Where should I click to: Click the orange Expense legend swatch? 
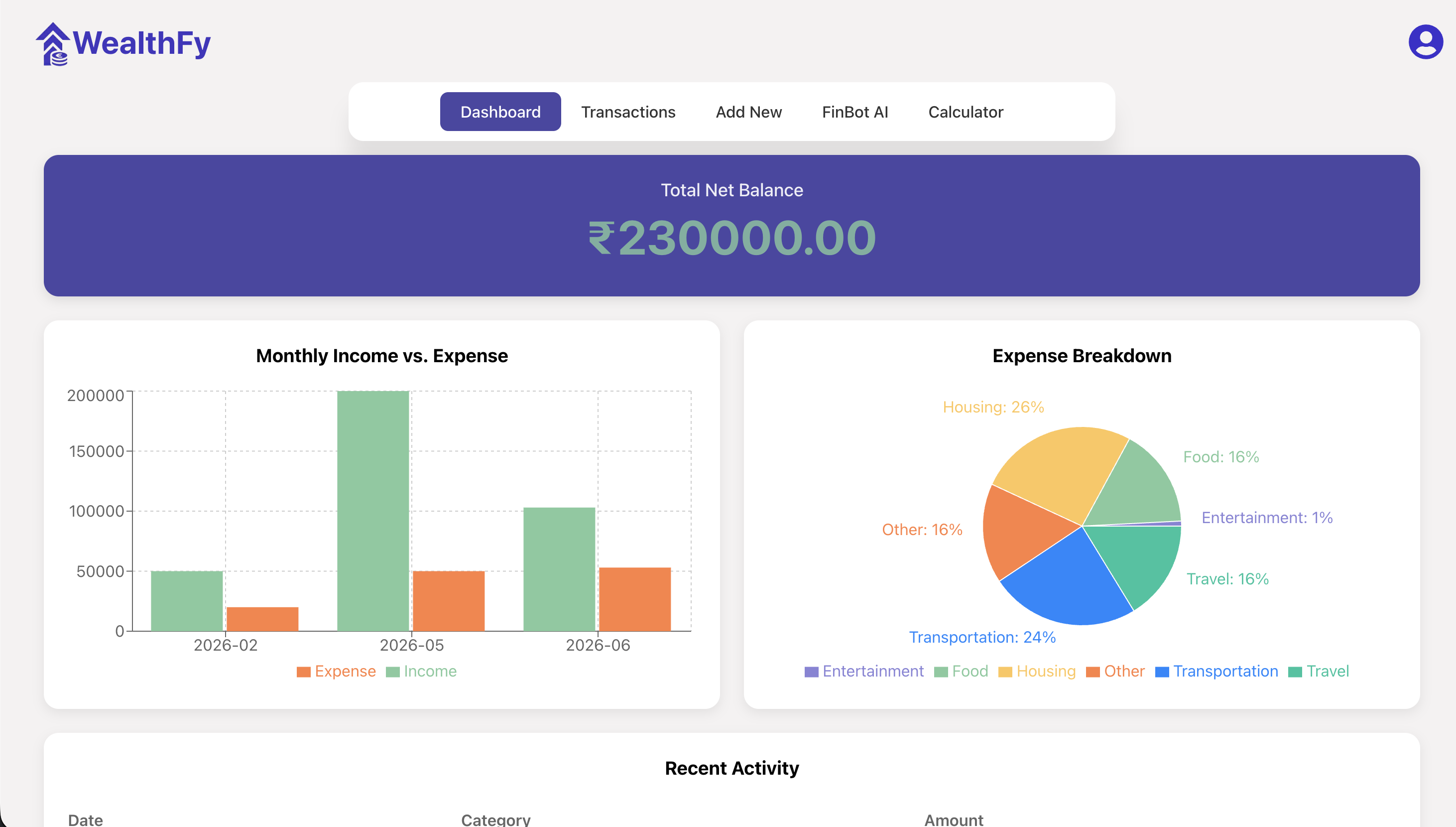click(x=304, y=672)
